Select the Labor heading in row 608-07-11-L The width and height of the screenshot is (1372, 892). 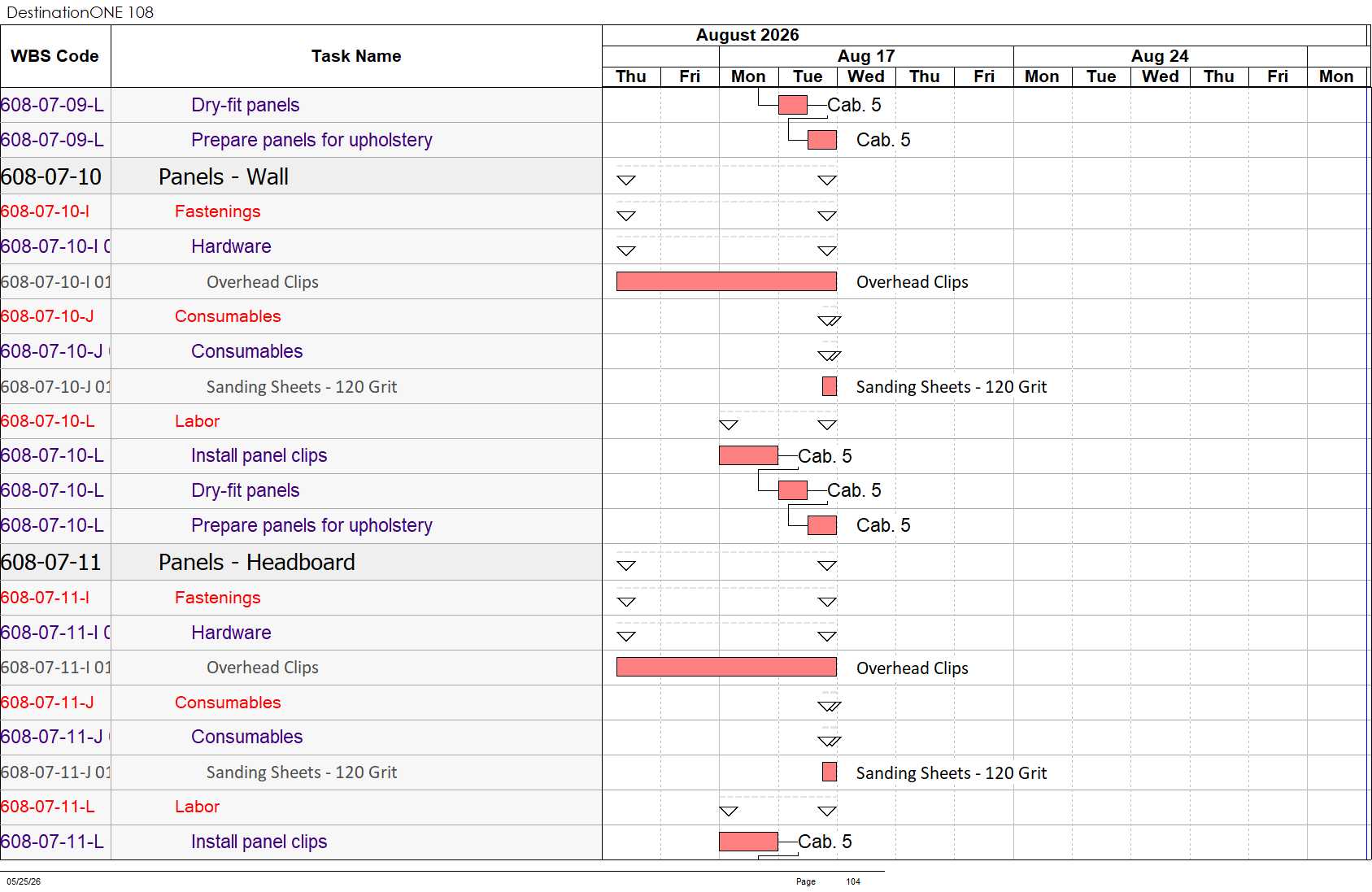[x=198, y=807]
